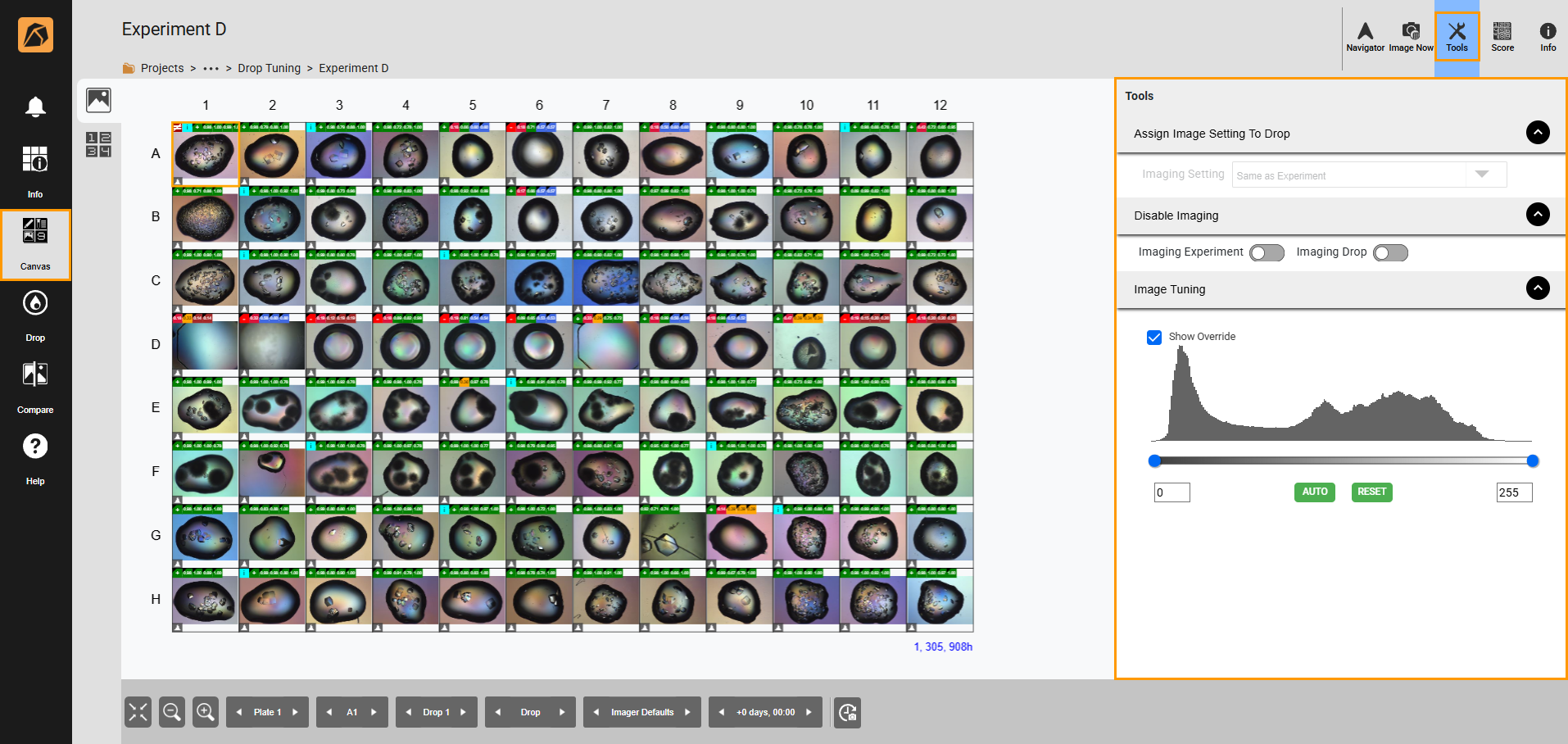The height and width of the screenshot is (744, 1568).
Task: Open the Imaging Setting dropdown
Action: pos(1368,175)
